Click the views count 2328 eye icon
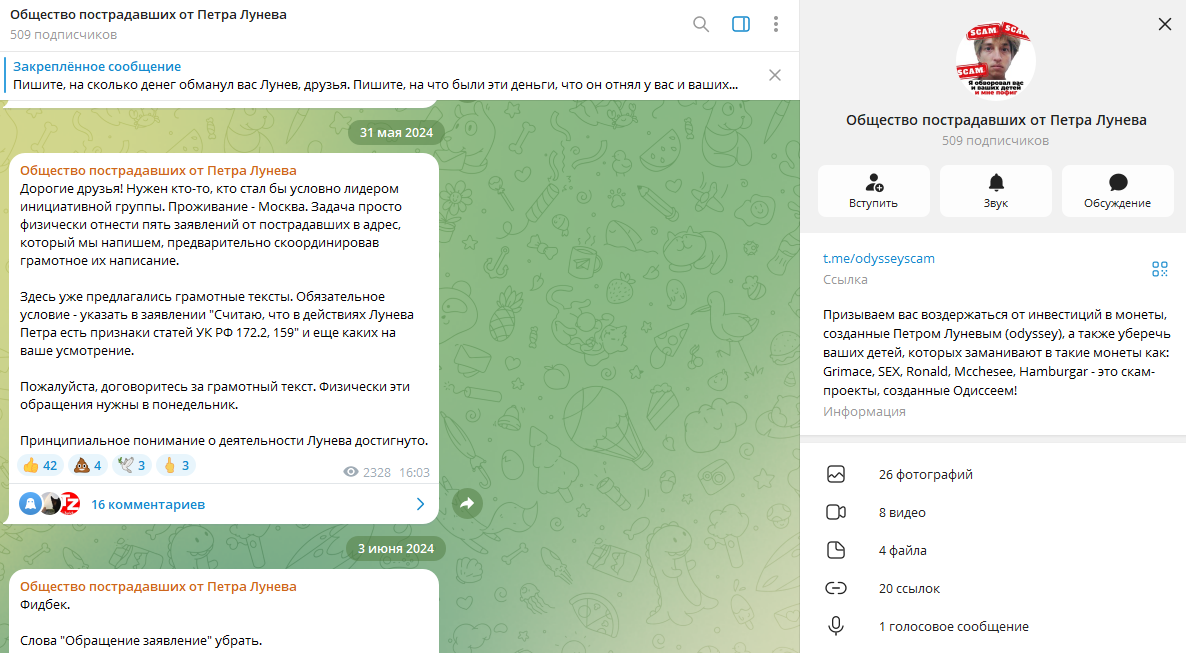 tap(351, 472)
